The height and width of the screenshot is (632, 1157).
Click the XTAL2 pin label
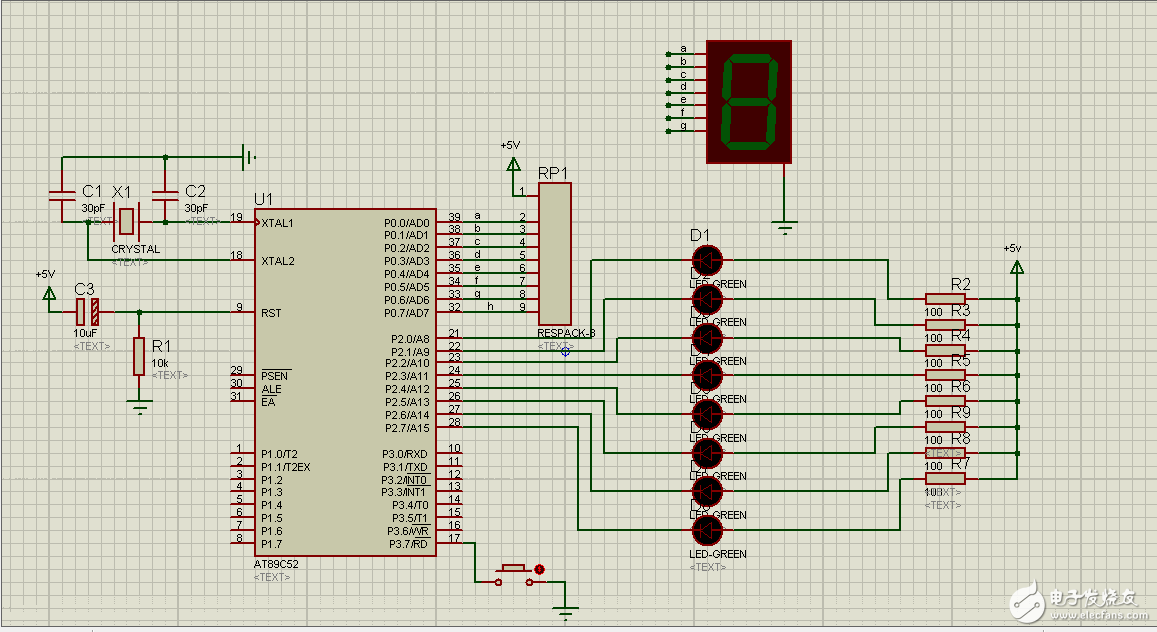277,261
